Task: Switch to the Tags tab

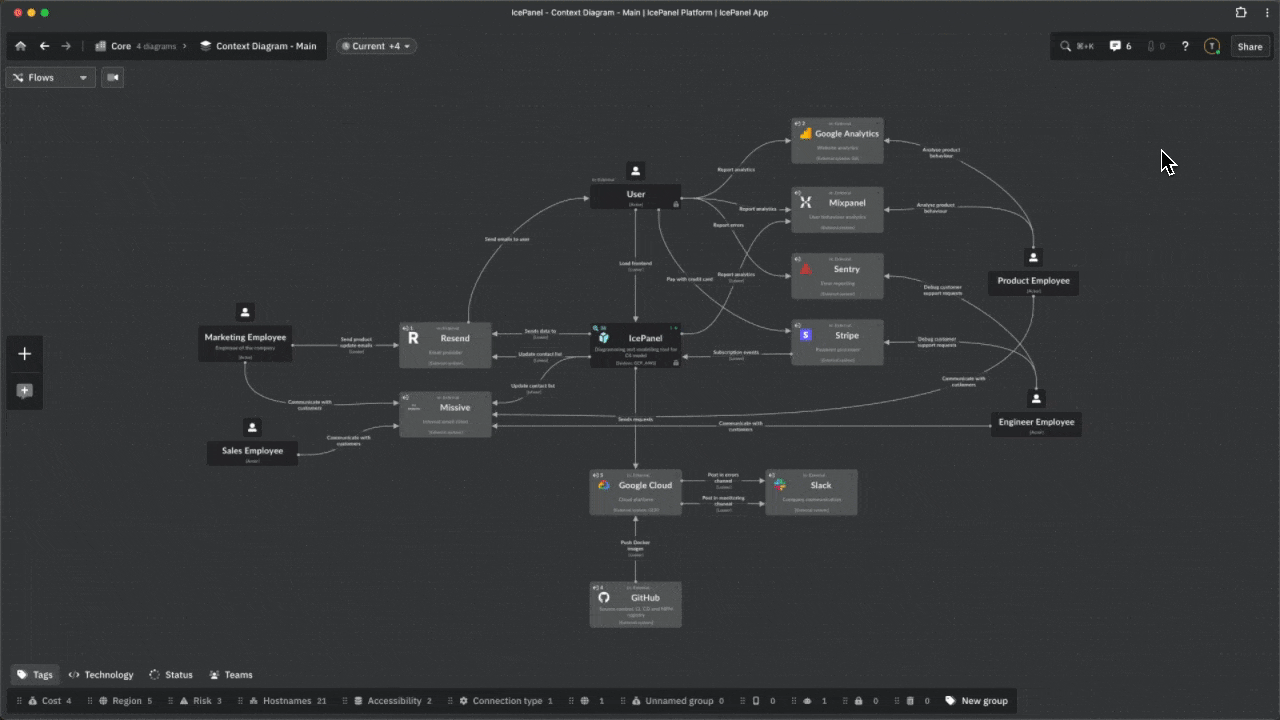Action: tap(35, 675)
